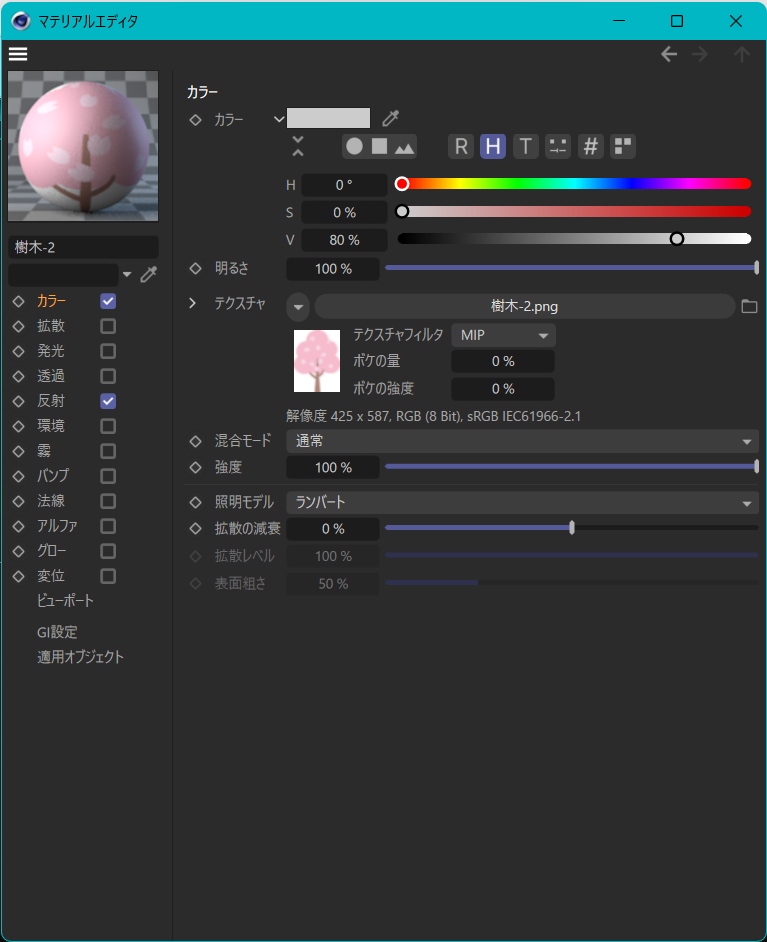Turn on the アルファ channel checkbox

(108, 526)
